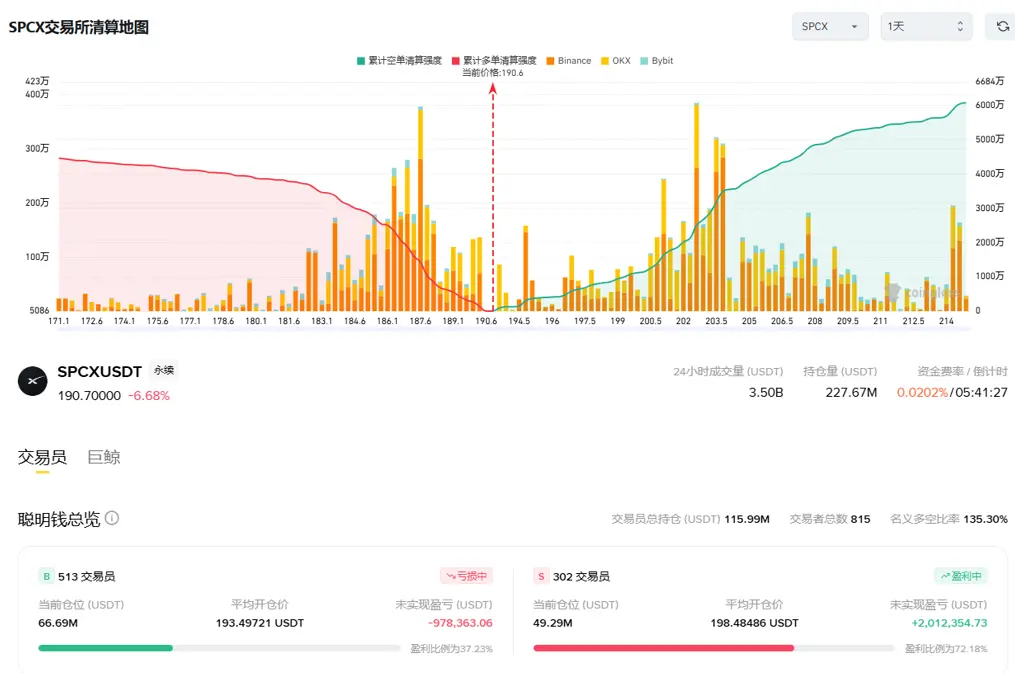The image size is (1015, 673).
Task: Click the price change -6.68%
Action: (149, 395)
